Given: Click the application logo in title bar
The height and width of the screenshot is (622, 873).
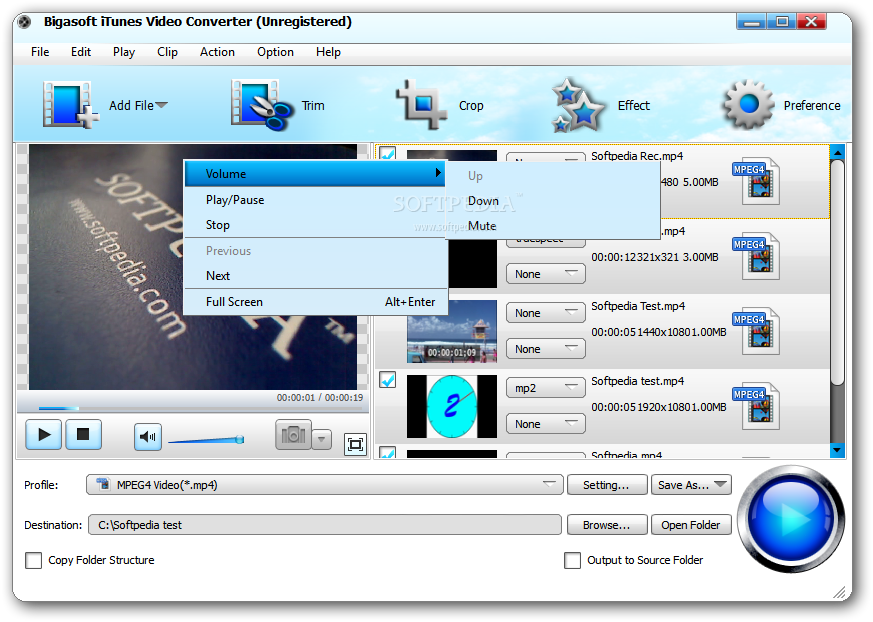Looking at the screenshot, I should [24, 22].
